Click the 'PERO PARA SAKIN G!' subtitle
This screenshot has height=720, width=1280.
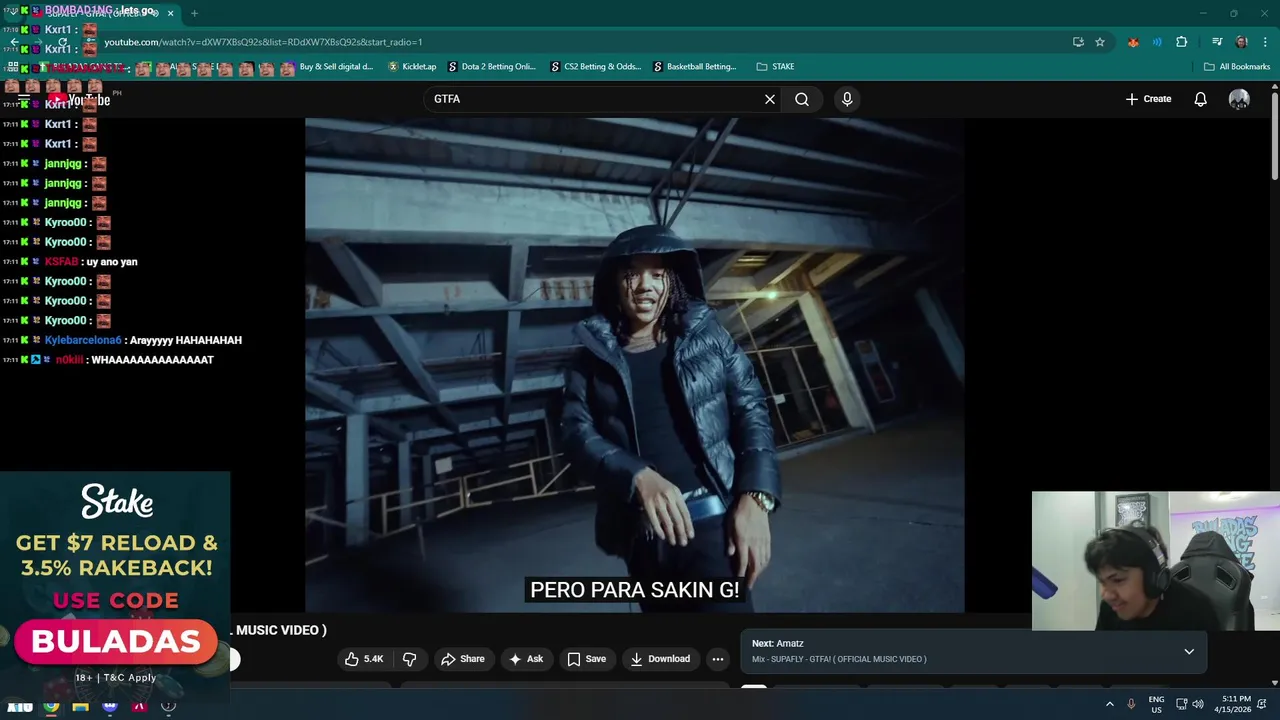[x=634, y=590]
